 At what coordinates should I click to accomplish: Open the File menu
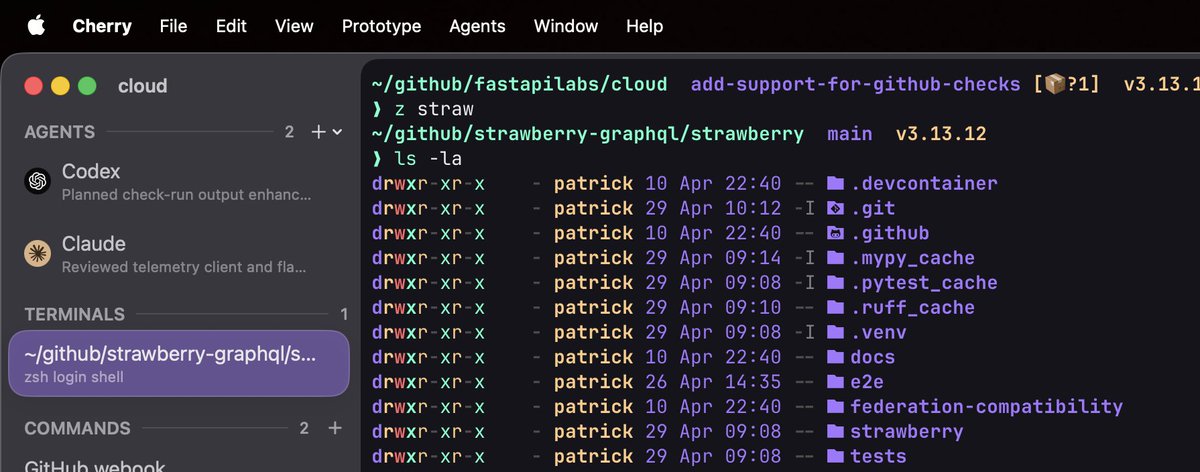coord(173,26)
